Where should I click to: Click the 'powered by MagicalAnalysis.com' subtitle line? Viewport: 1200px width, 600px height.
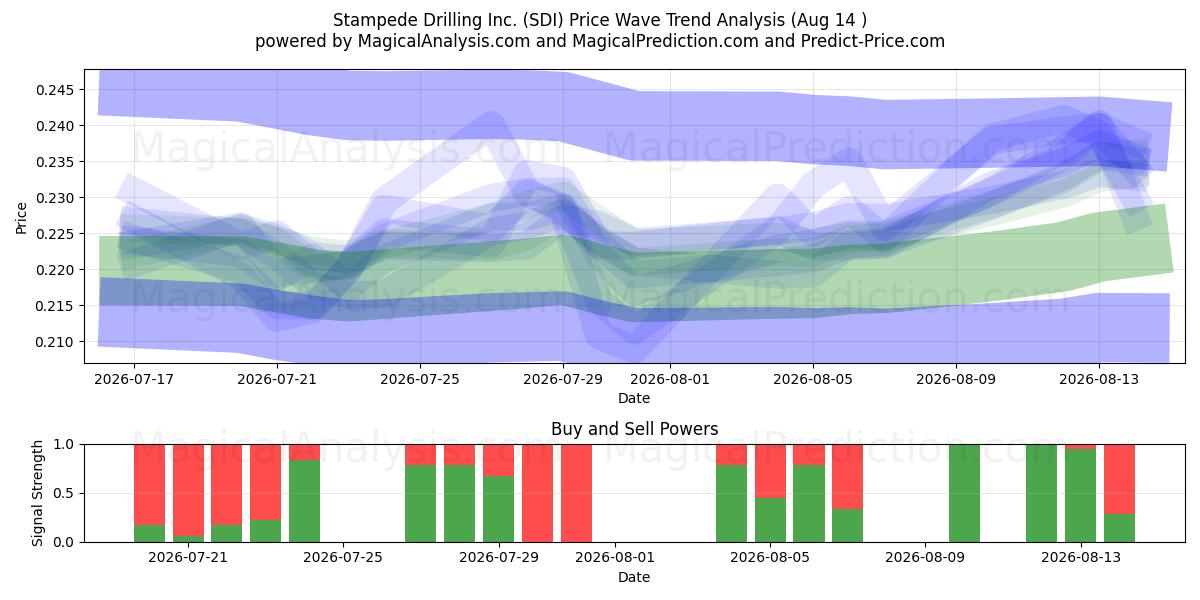[x=600, y=41]
